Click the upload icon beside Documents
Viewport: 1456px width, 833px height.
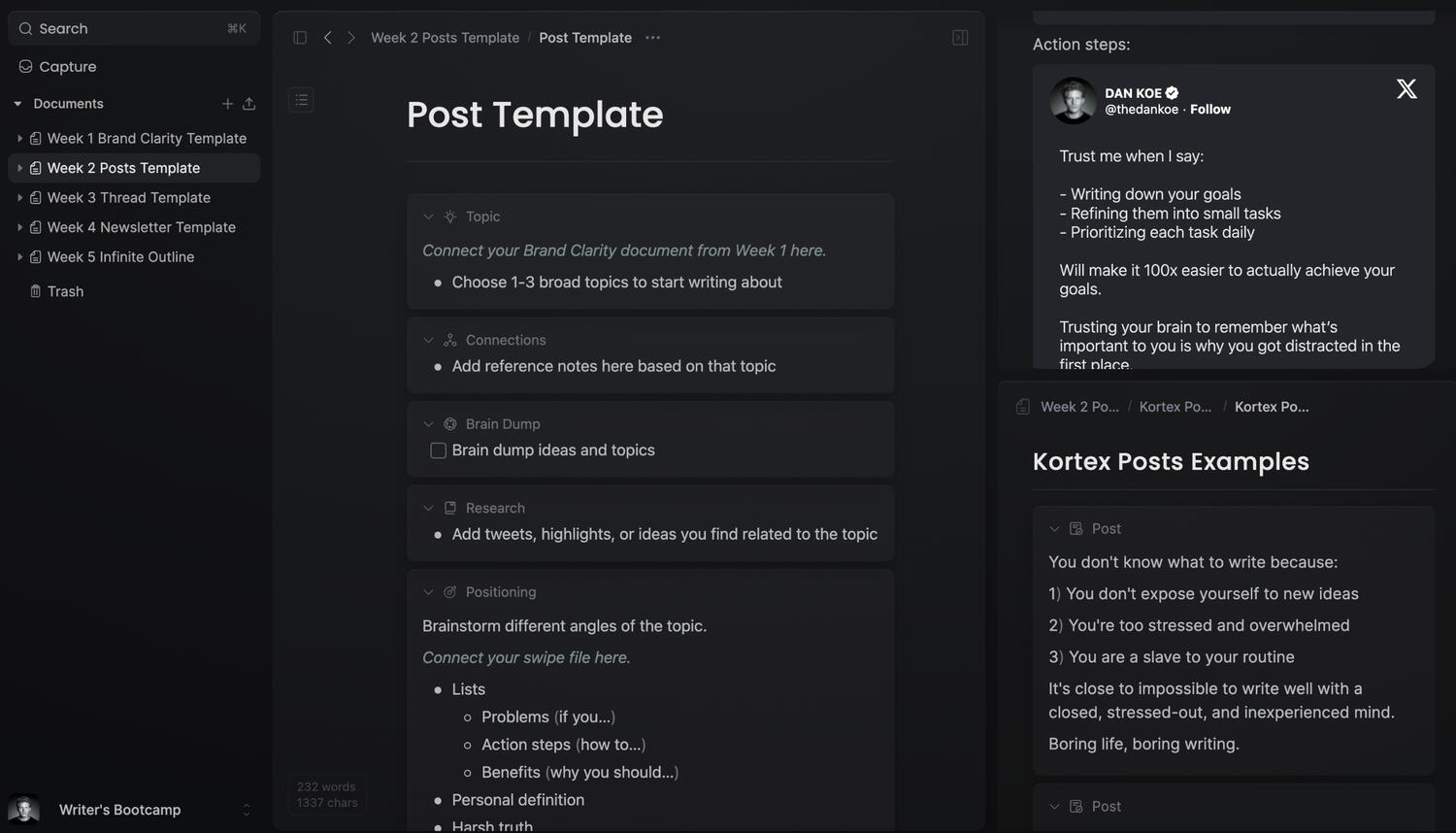pos(249,104)
